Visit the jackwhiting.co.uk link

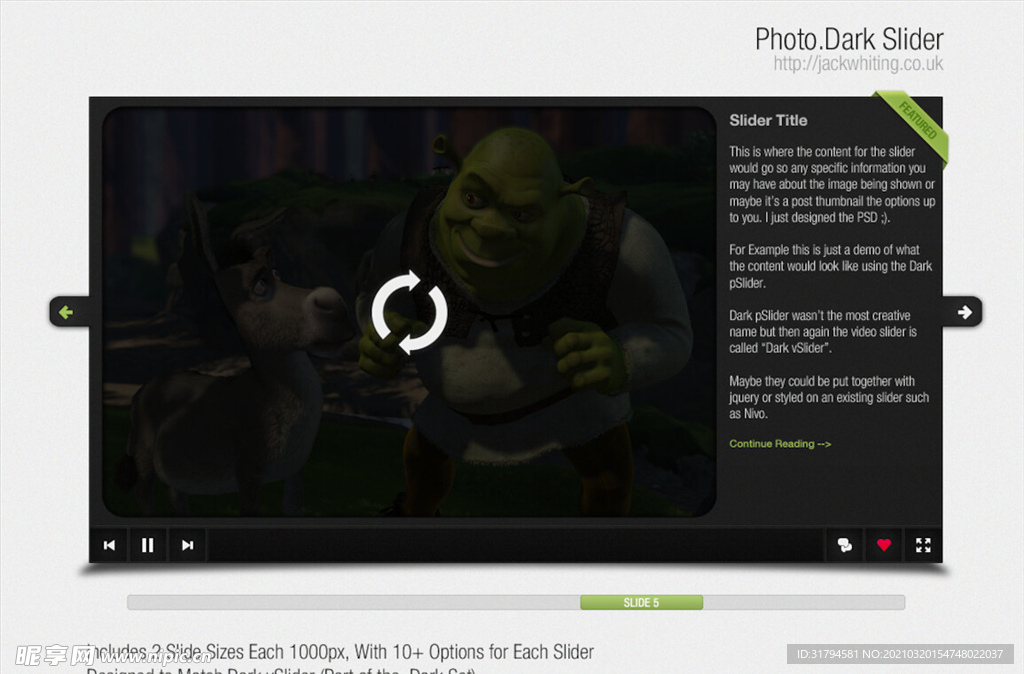858,63
